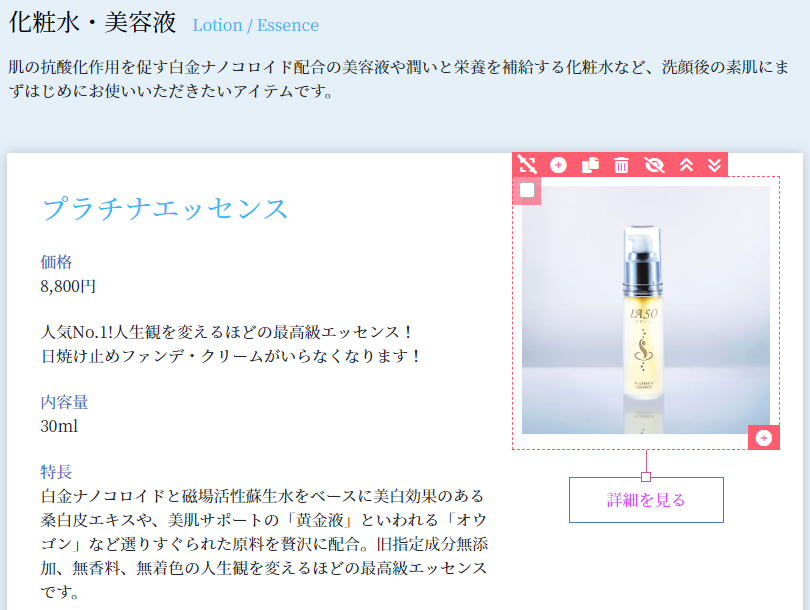Click the 価格 label
Screen dimensions: 810x610
click(x=56, y=262)
